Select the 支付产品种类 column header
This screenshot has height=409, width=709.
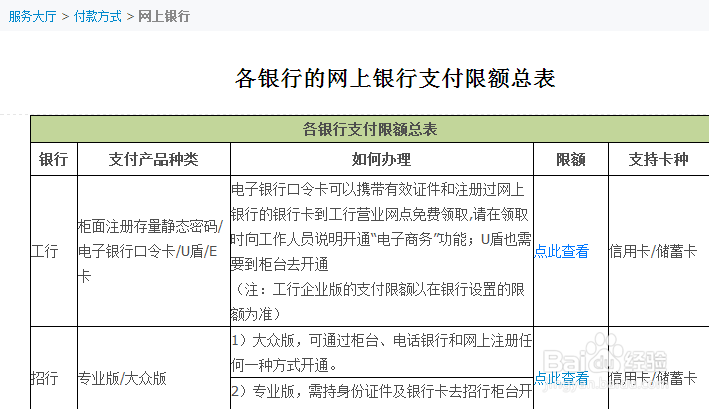pos(153,159)
